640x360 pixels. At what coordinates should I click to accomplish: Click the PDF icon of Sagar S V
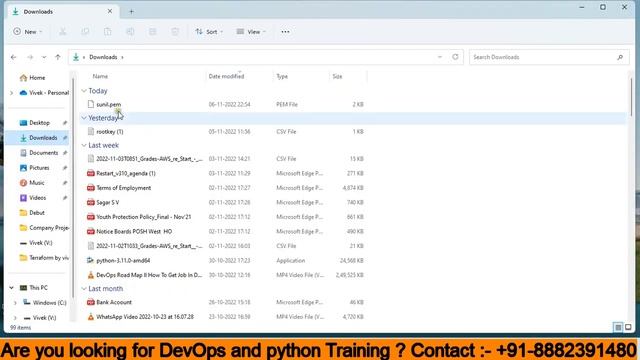click(91, 202)
